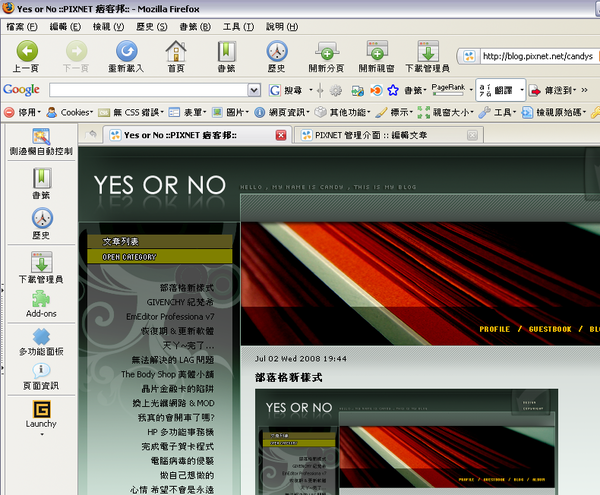600x495 pixels.
Task: Go back with the 上一頁 button
Action: click(x=26, y=56)
